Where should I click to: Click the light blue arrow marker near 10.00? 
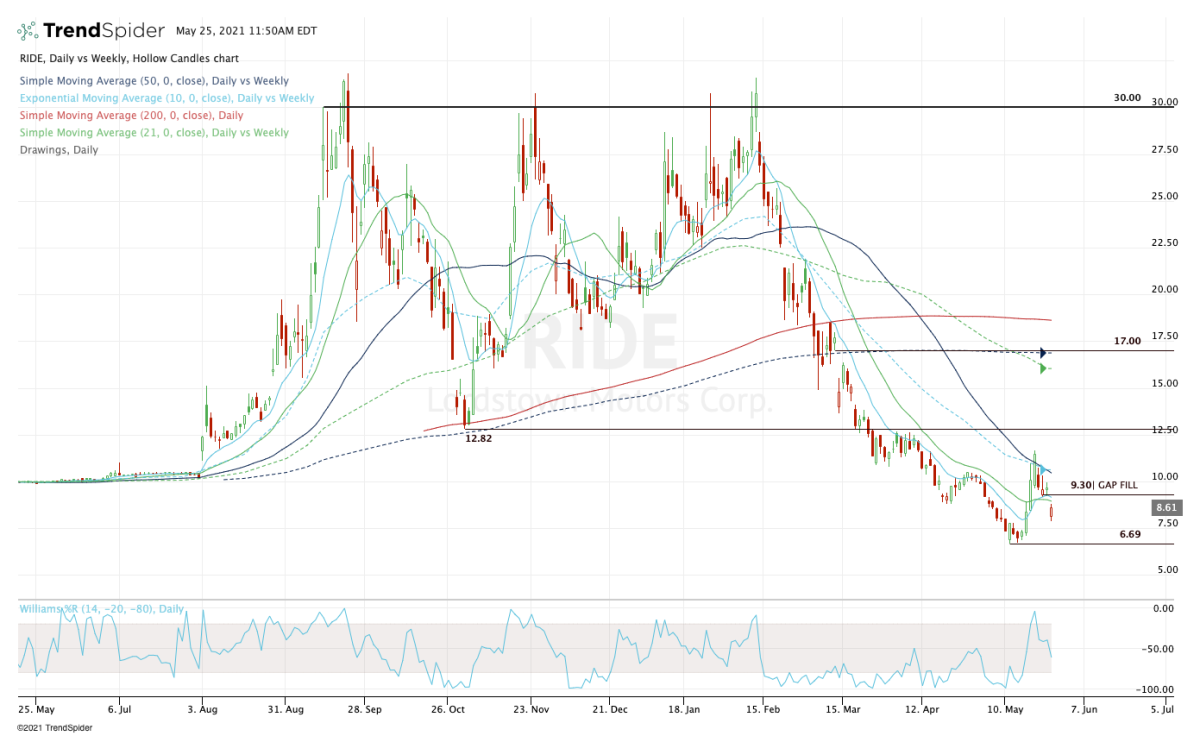tap(1041, 469)
